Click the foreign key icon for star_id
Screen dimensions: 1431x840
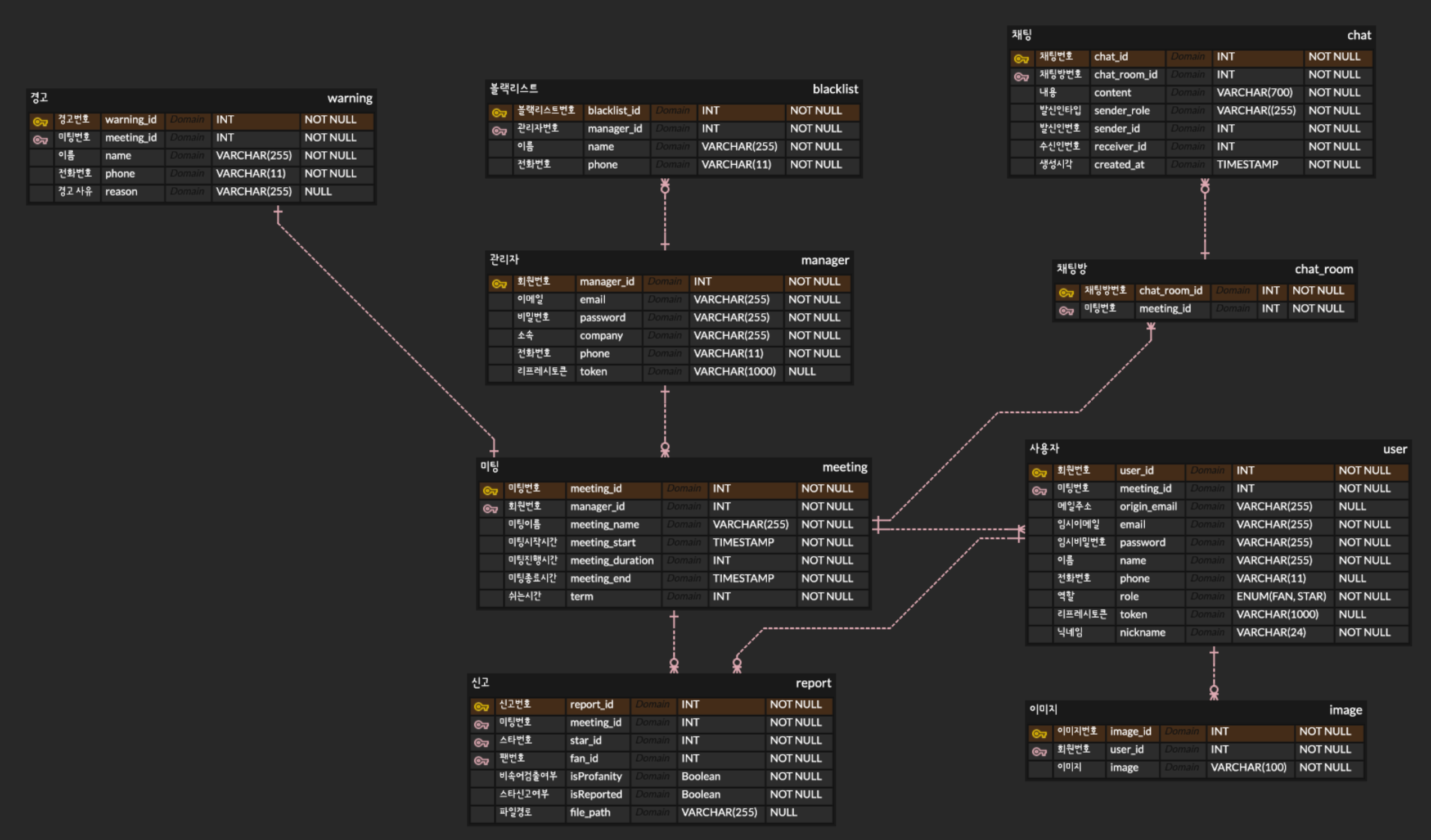[x=481, y=742]
